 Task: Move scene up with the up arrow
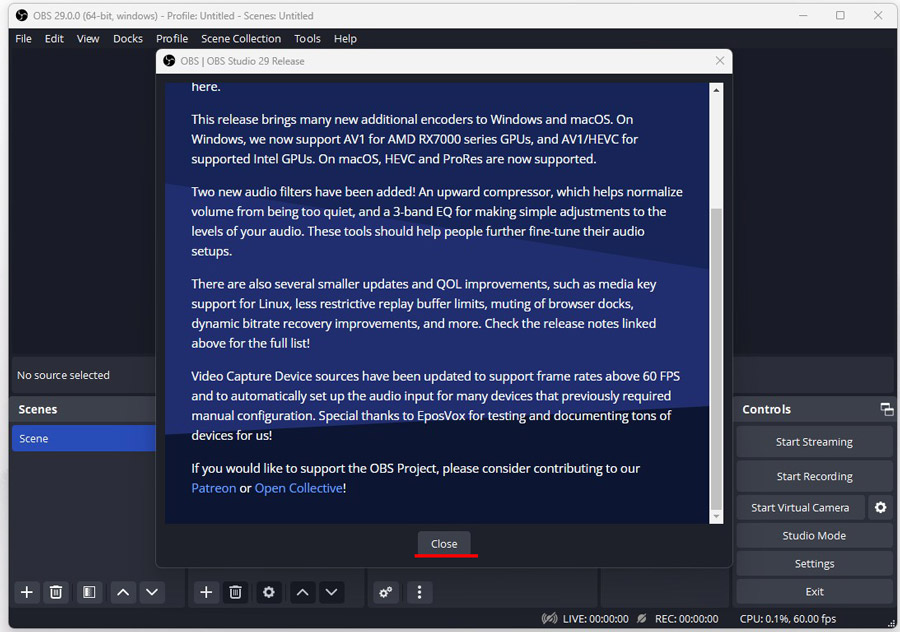point(123,592)
